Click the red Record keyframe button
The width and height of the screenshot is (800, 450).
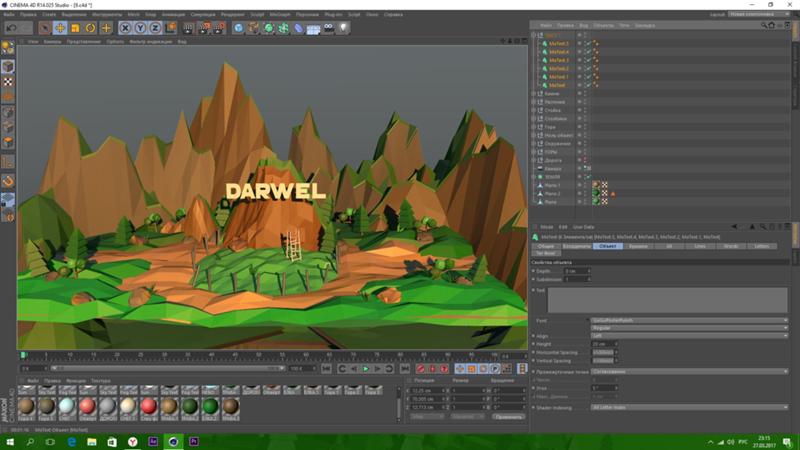[x=420, y=368]
